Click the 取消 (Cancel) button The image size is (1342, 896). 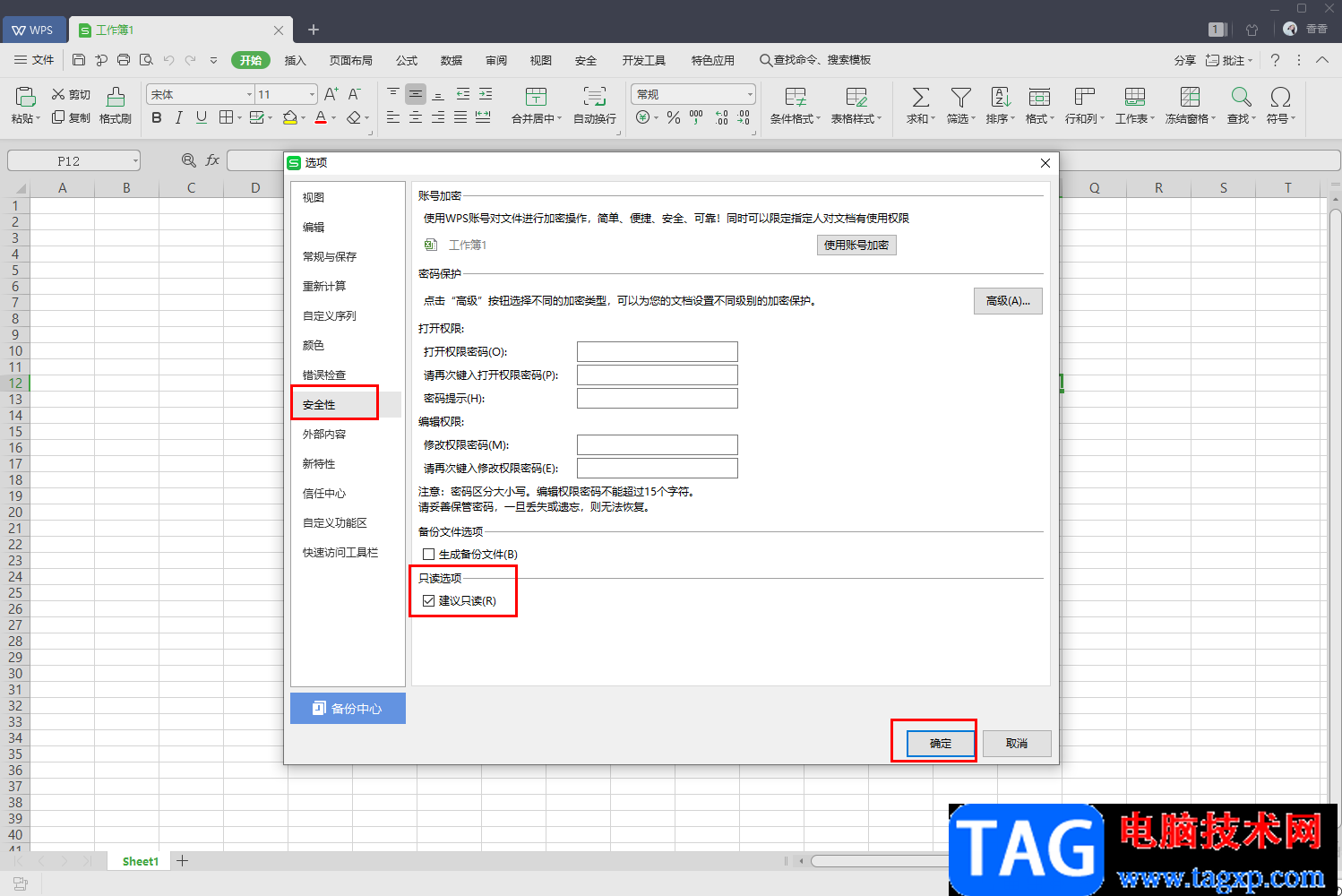(1017, 743)
